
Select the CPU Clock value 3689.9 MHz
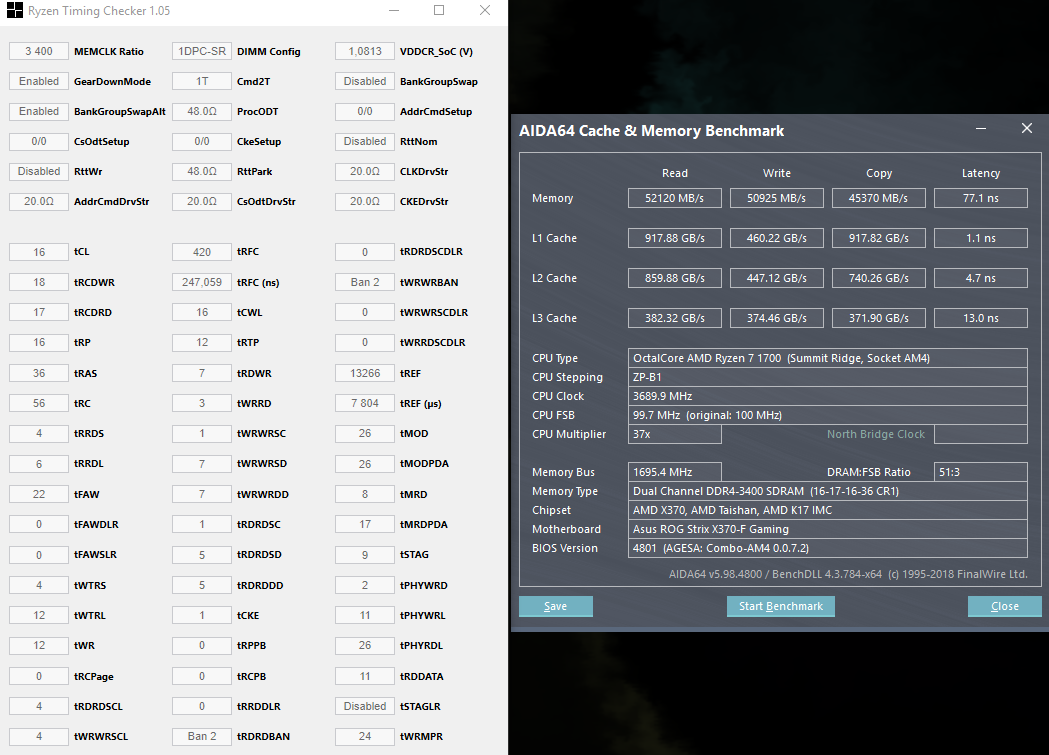pyautogui.click(x=828, y=396)
